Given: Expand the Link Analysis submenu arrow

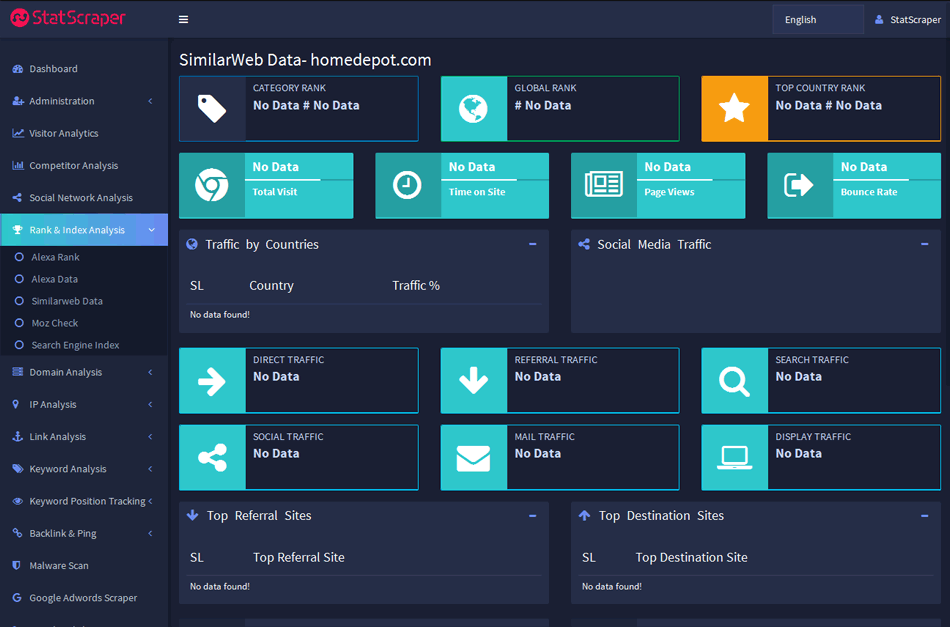Looking at the screenshot, I should point(150,437).
